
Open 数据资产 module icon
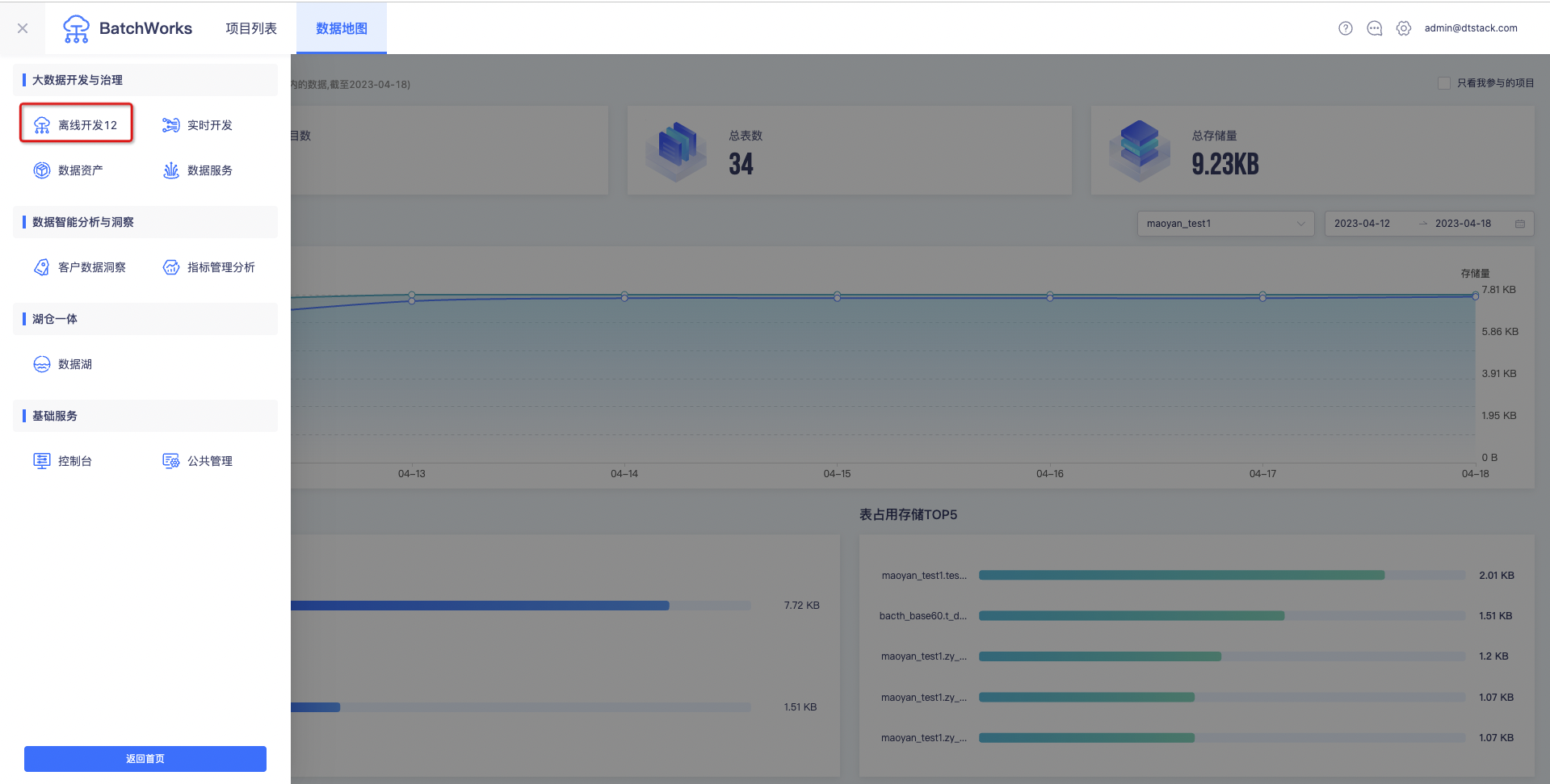pyautogui.click(x=42, y=170)
